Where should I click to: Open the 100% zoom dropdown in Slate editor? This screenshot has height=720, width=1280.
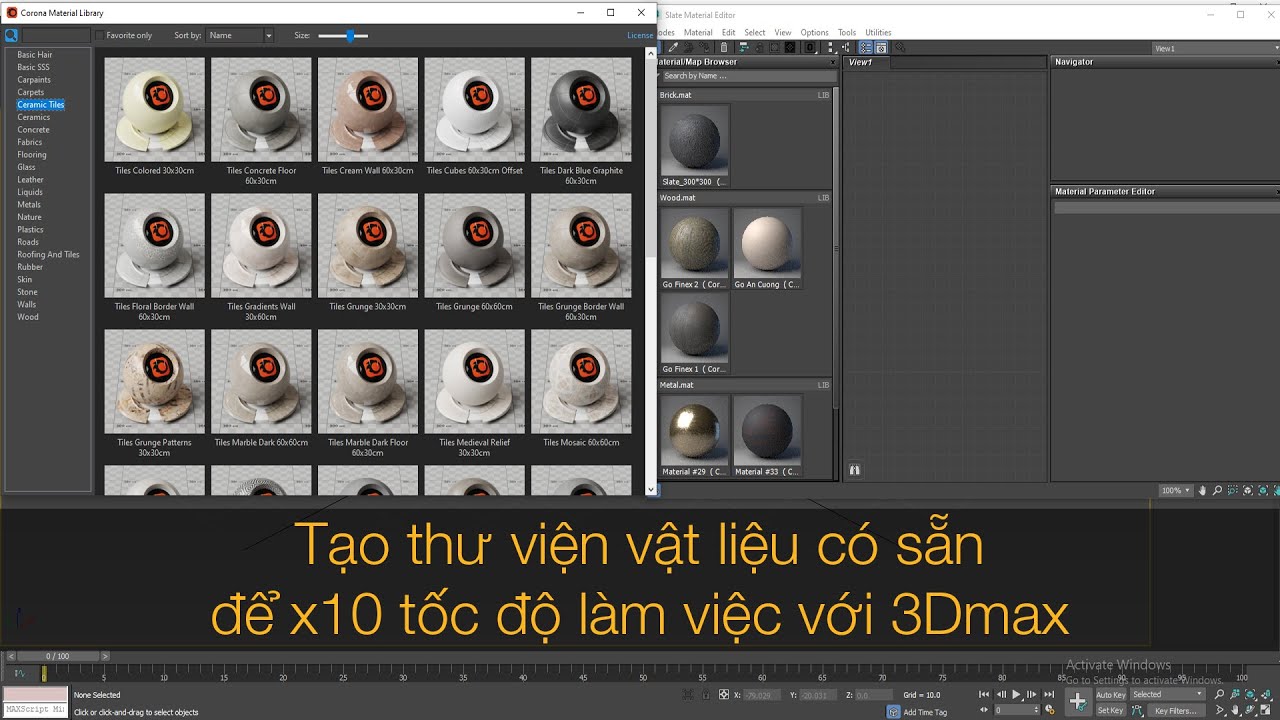coord(1175,491)
